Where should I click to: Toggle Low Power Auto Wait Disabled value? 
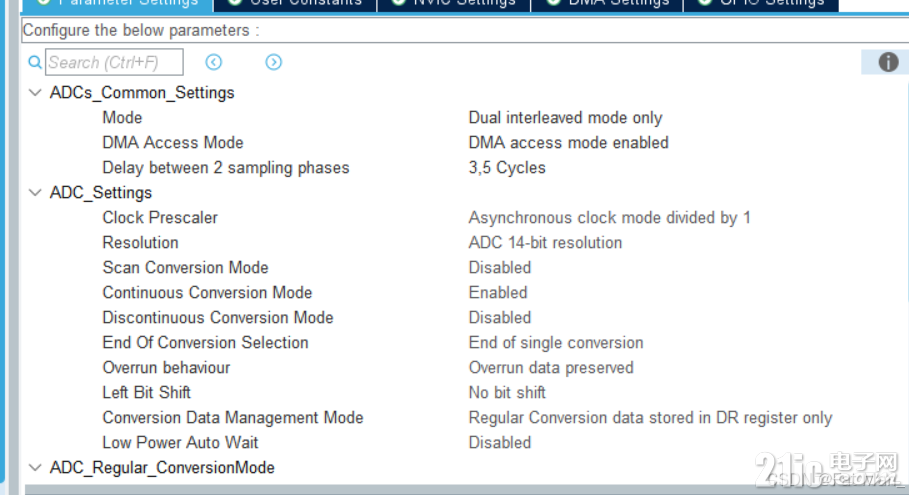(500, 442)
